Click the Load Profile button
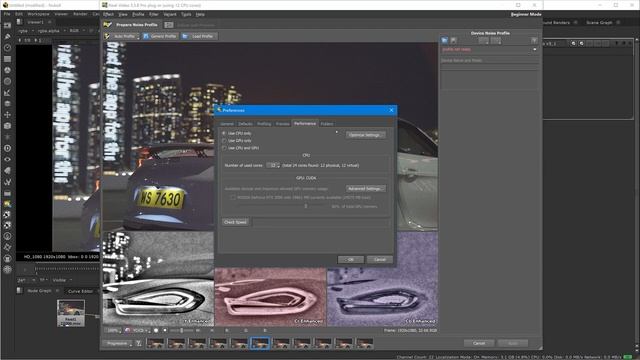Screen dimensions: 640x360 (199, 36)
